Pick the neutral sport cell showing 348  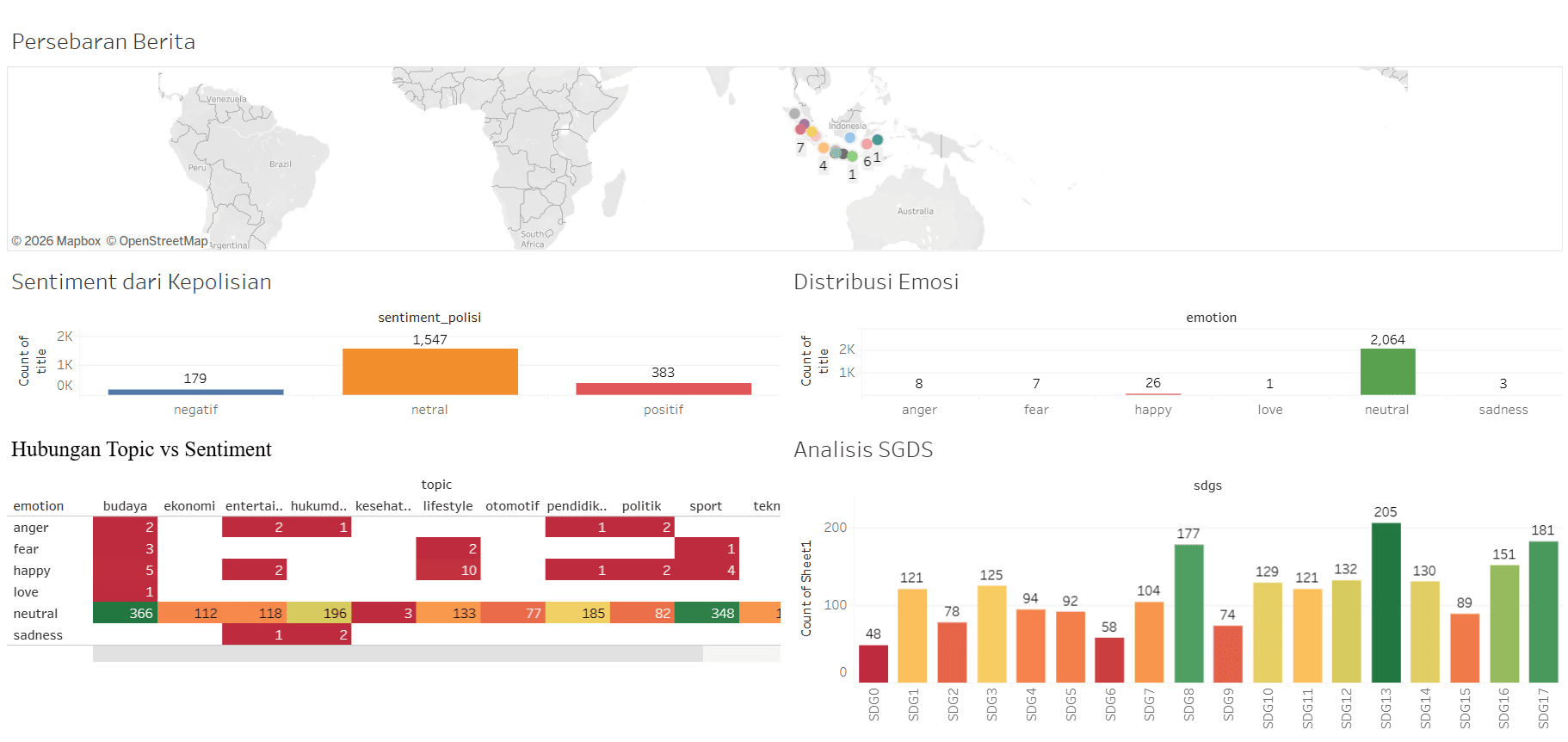[x=707, y=613]
